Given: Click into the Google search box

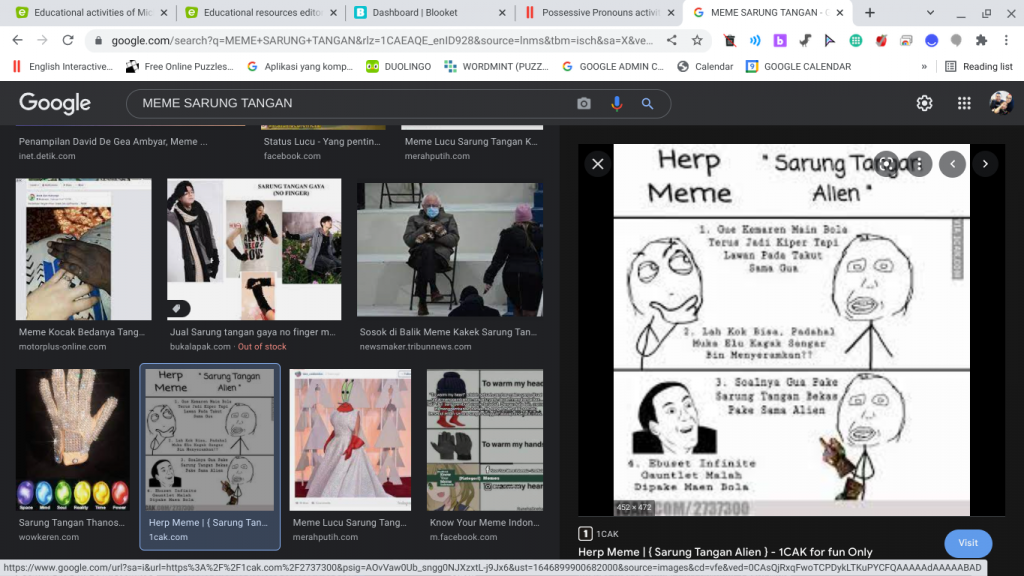Looking at the screenshot, I should pos(350,104).
